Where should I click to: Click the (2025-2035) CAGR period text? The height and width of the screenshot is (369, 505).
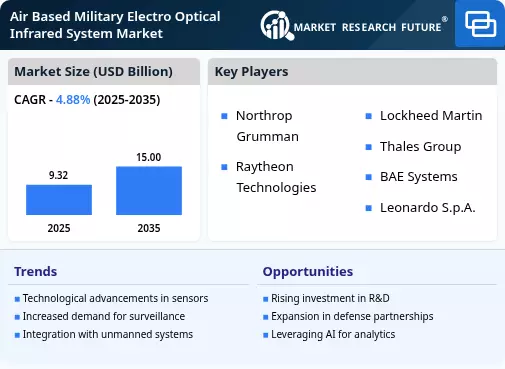click(127, 100)
